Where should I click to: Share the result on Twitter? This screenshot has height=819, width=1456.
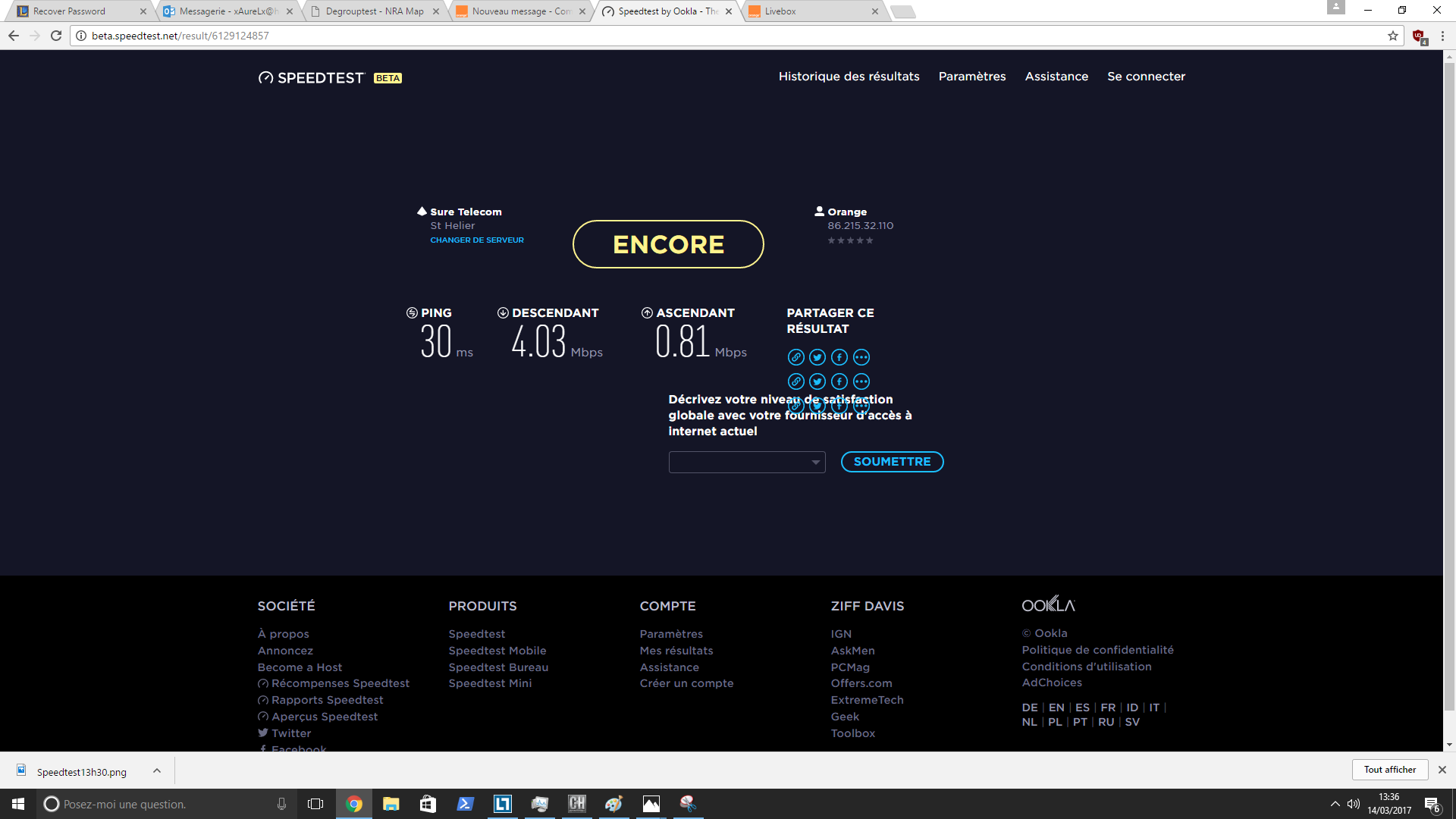coord(817,357)
